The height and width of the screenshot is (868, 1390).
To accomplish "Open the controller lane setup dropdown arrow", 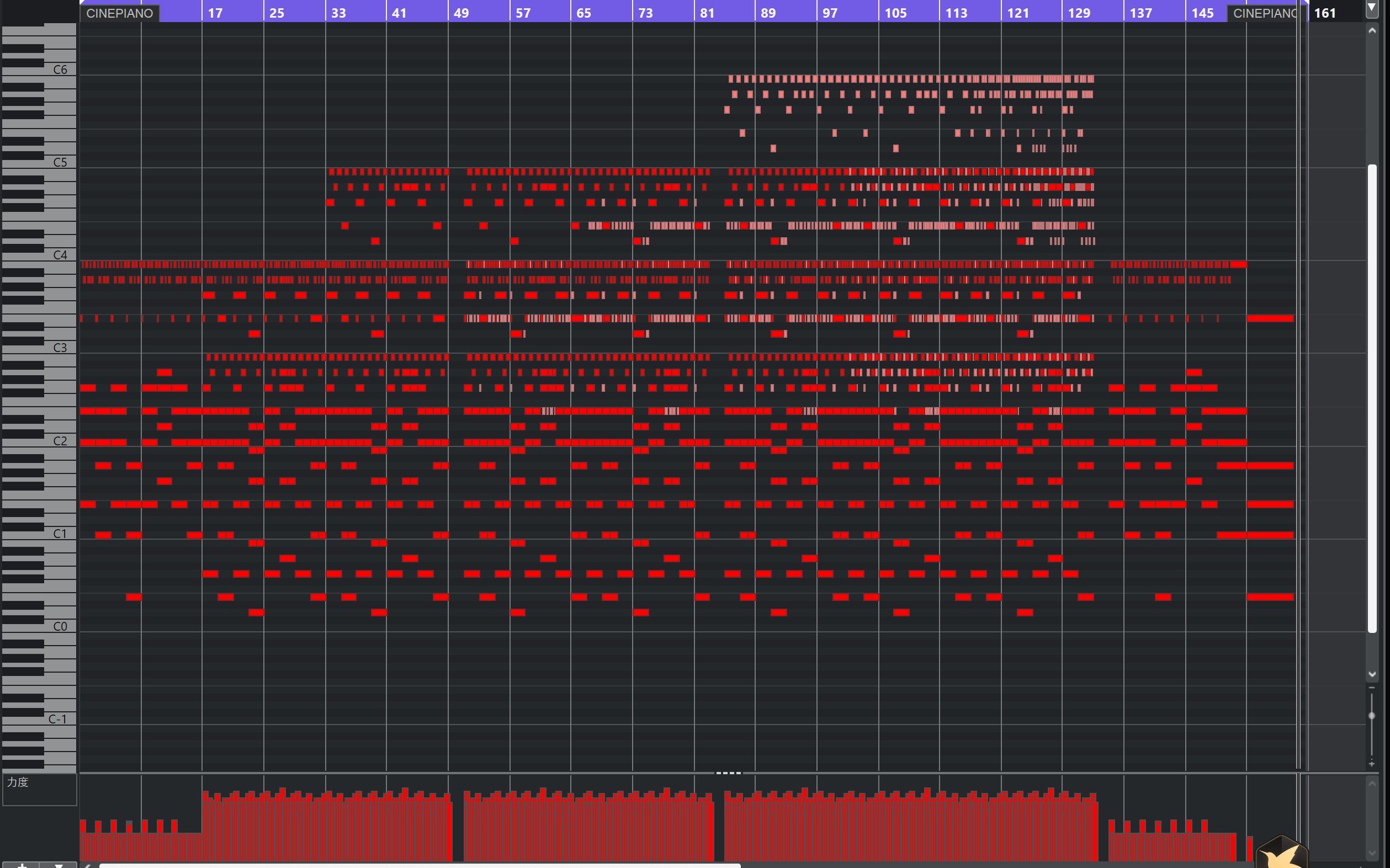I will [58, 864].
